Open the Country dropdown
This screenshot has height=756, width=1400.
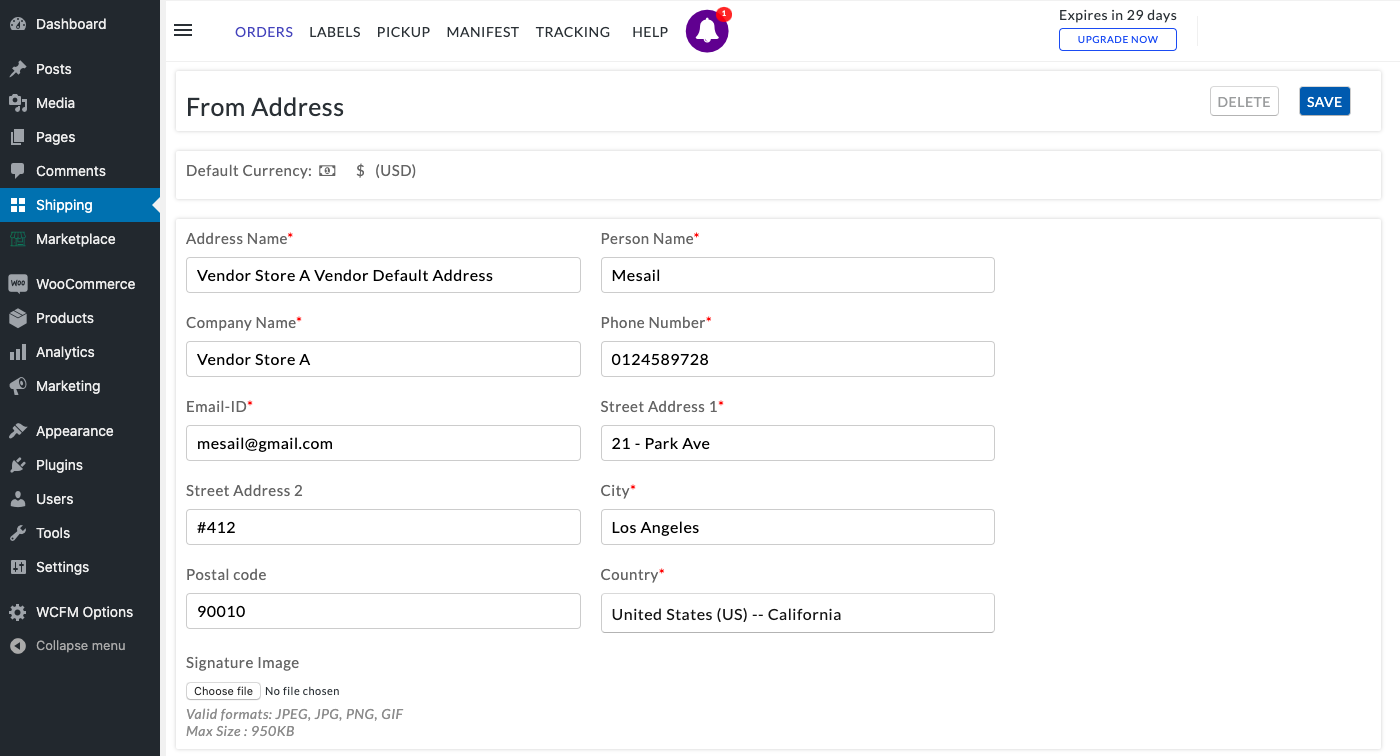(x=798, y=614)
